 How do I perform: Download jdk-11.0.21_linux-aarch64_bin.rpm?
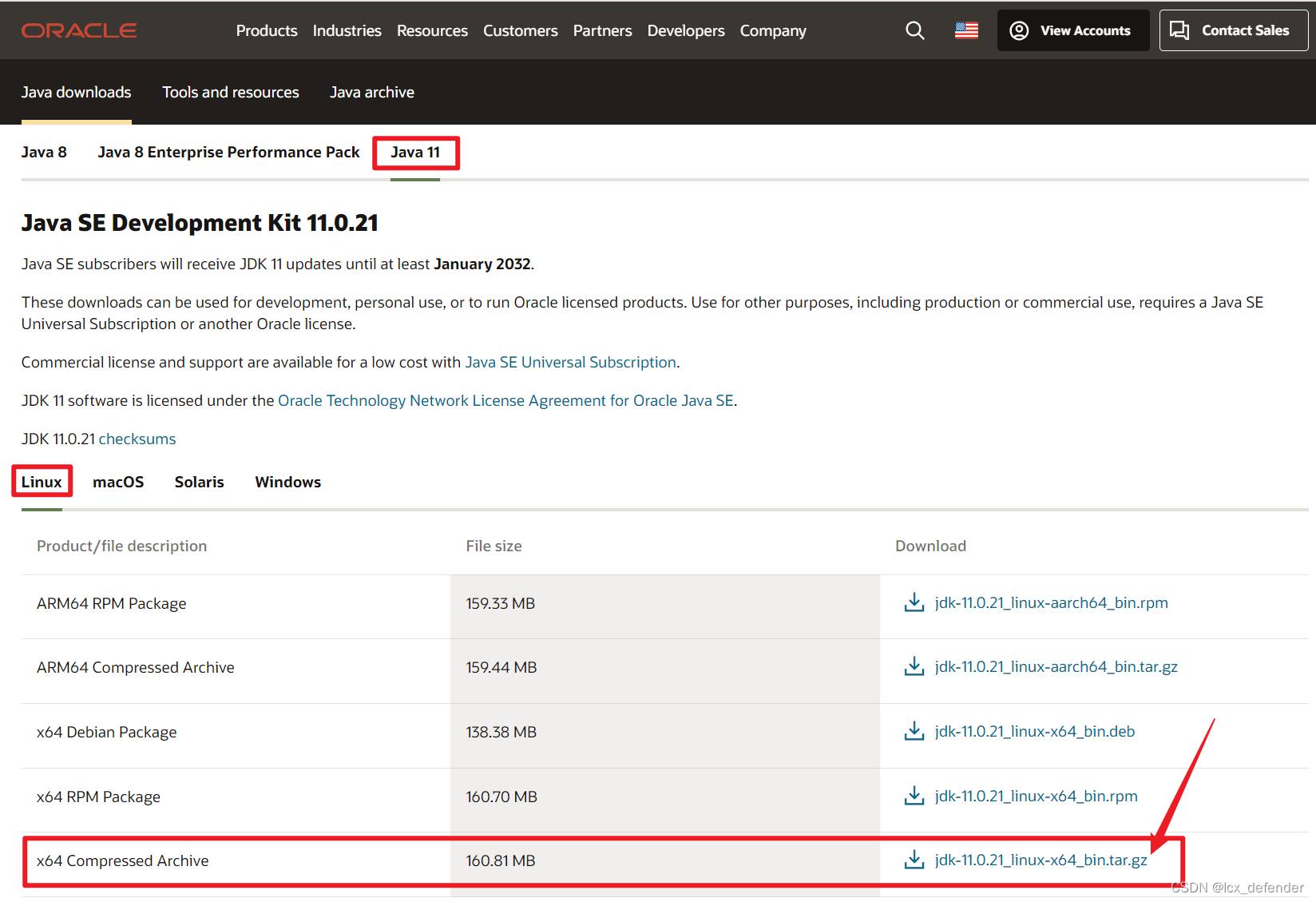[x=1052, y=602]
